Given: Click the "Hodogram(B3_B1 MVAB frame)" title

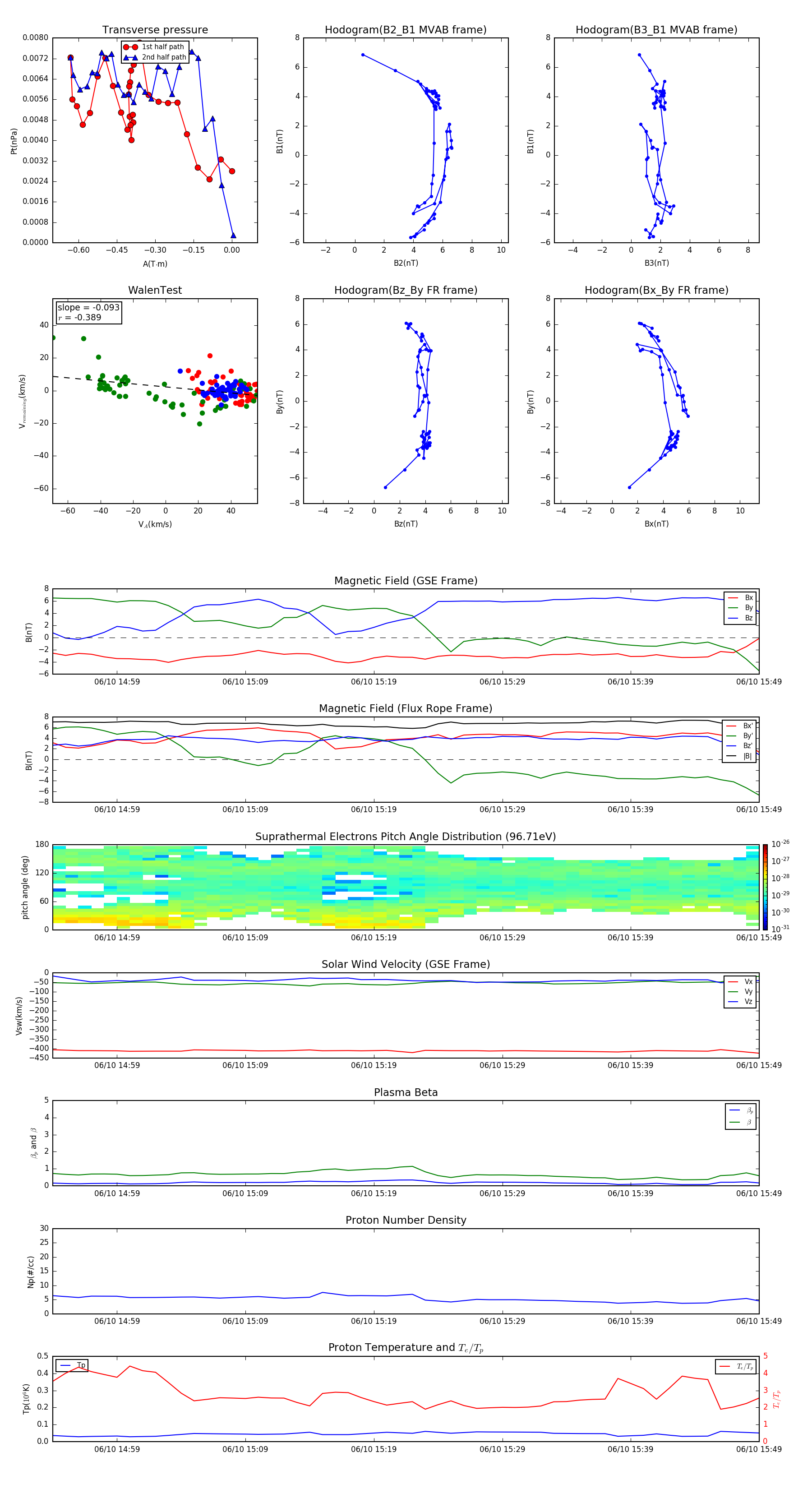Looking at the screenshot, I should [x=656, y=30].
